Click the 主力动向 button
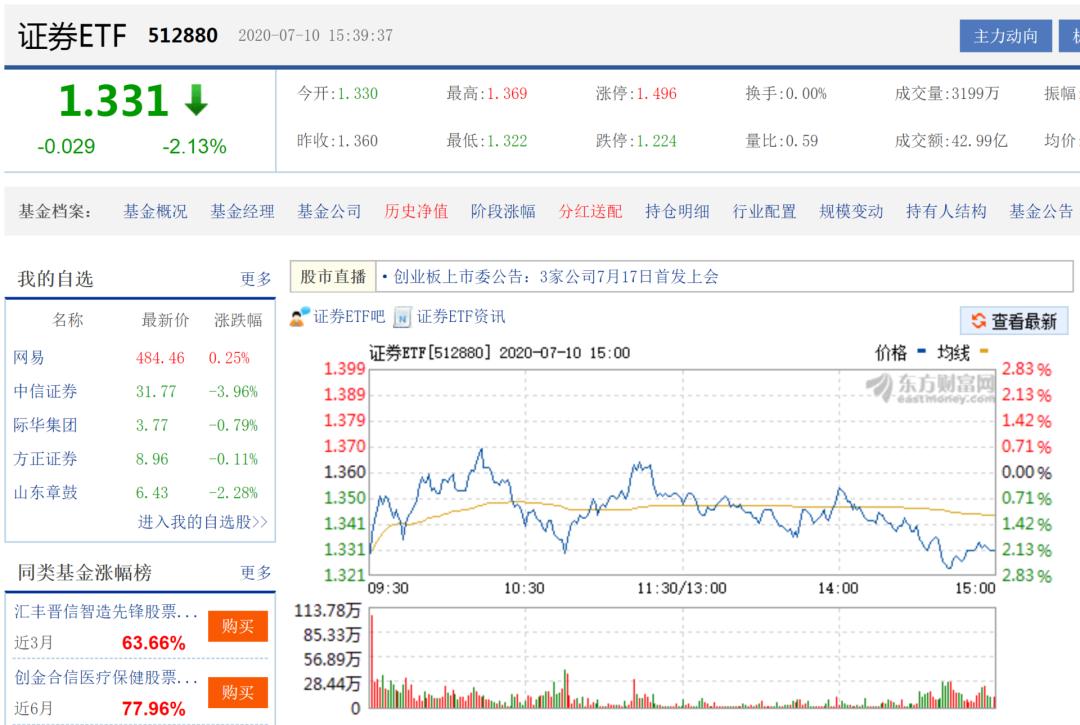 [1007, 35]
